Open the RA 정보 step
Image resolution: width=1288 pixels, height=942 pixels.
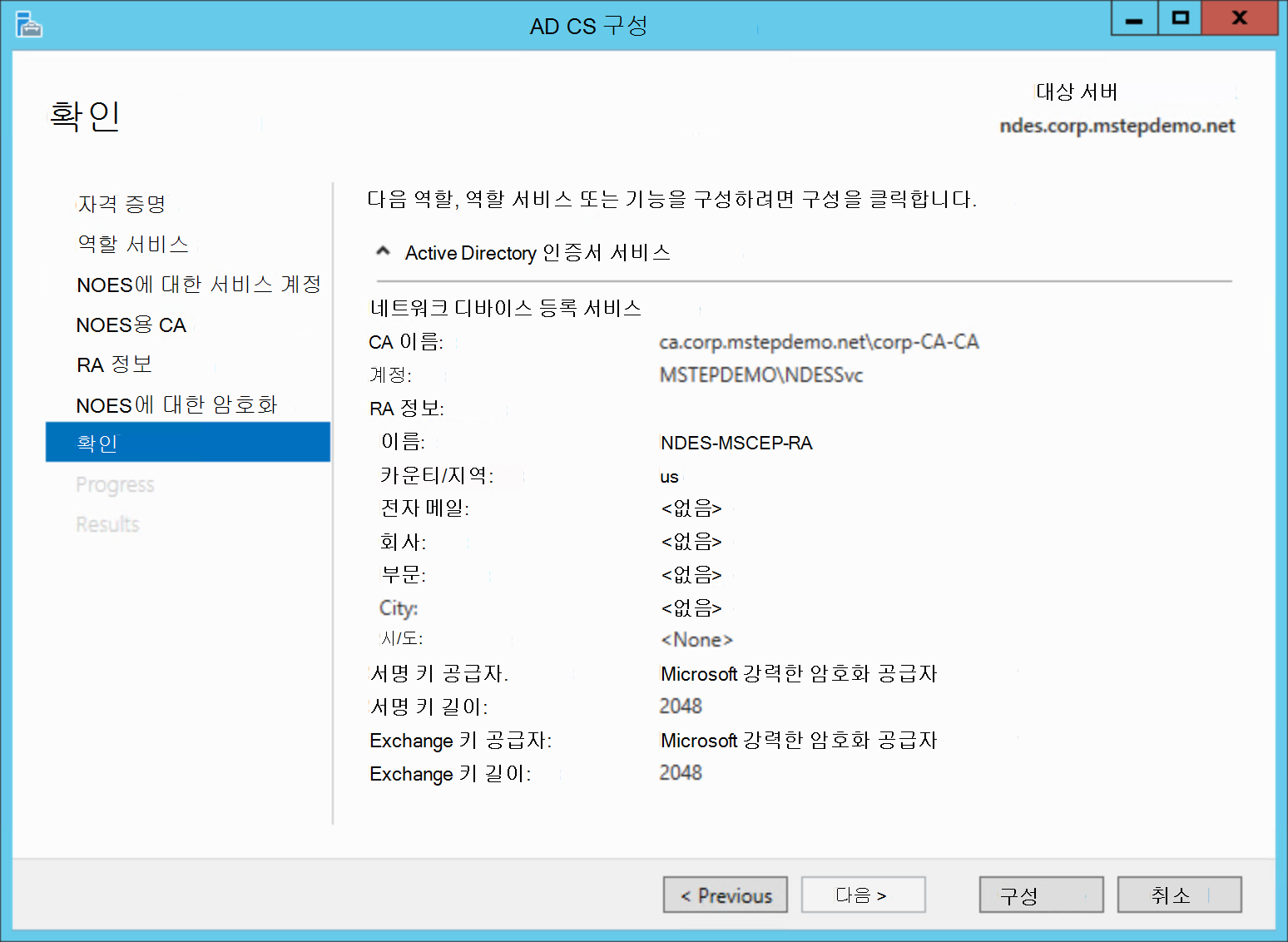115,364
